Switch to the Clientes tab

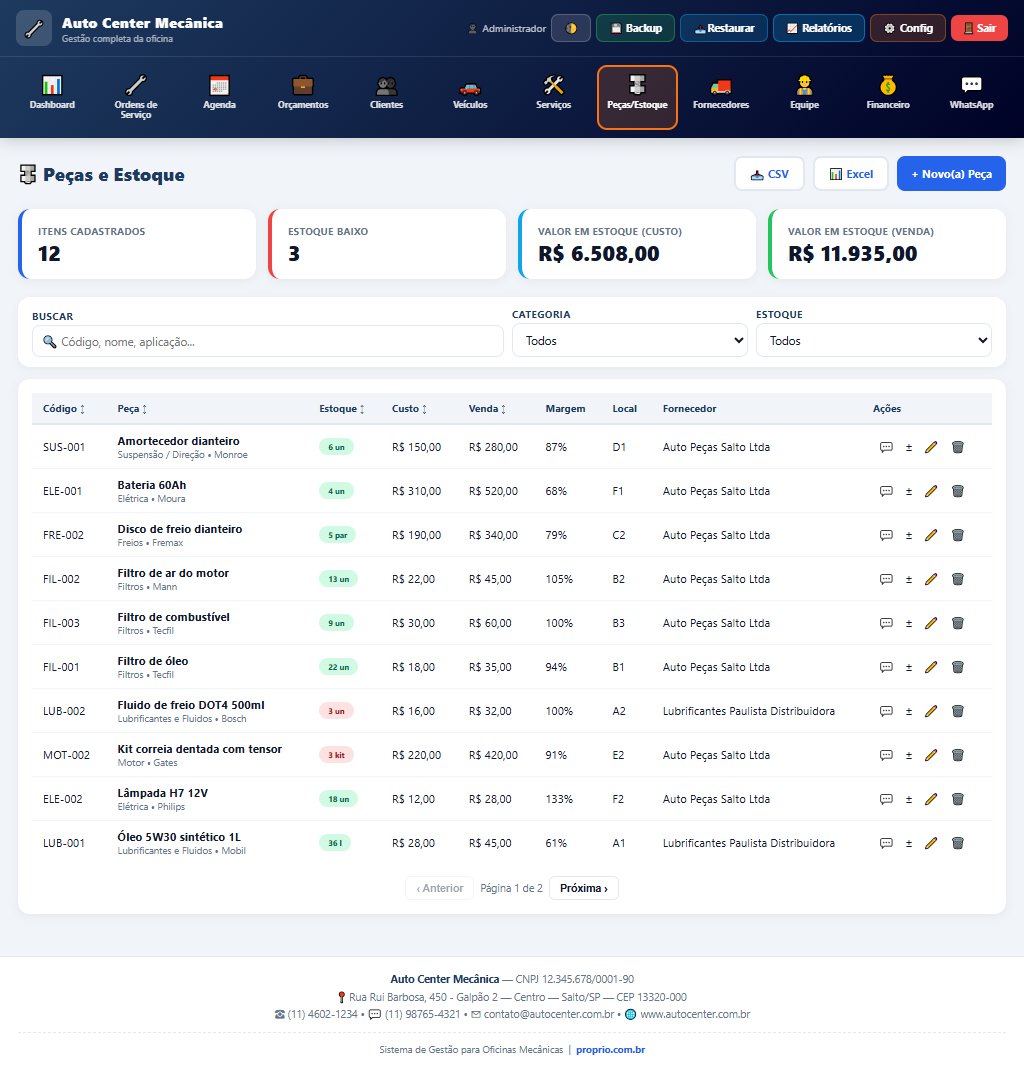point(386,96)
